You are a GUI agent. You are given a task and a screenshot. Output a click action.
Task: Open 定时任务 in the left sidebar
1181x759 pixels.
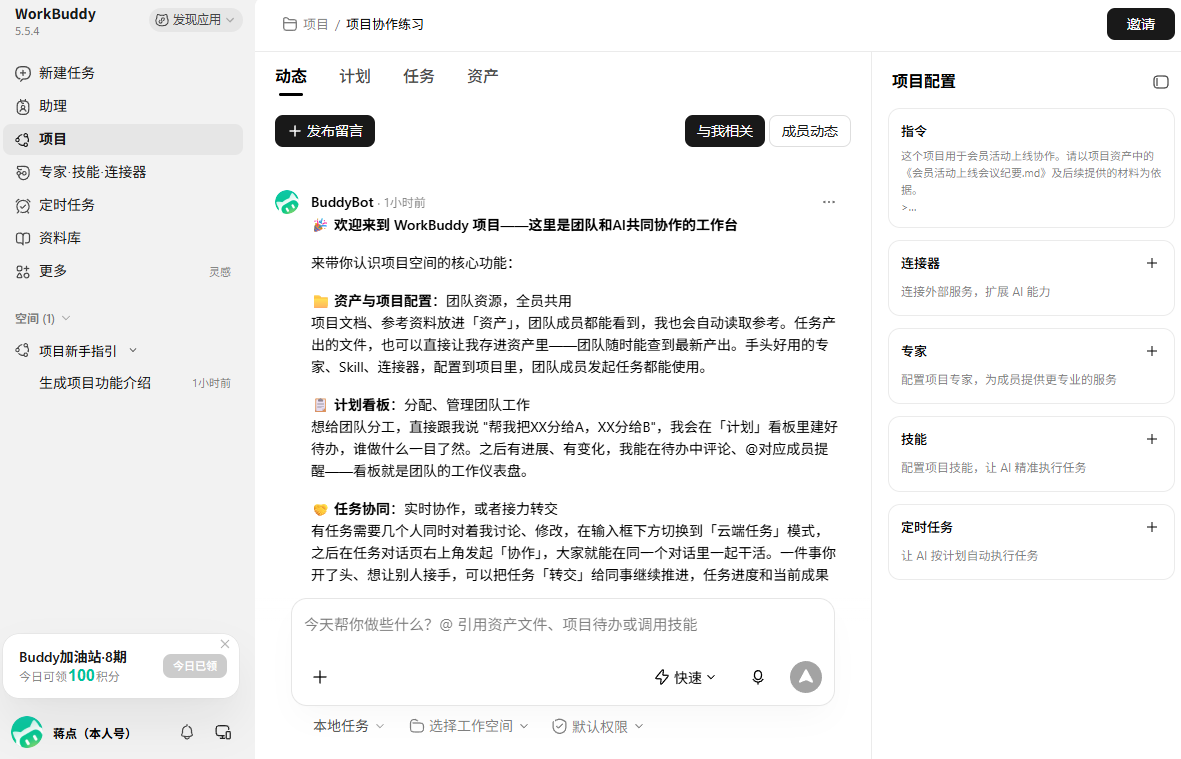coord(123,206)
